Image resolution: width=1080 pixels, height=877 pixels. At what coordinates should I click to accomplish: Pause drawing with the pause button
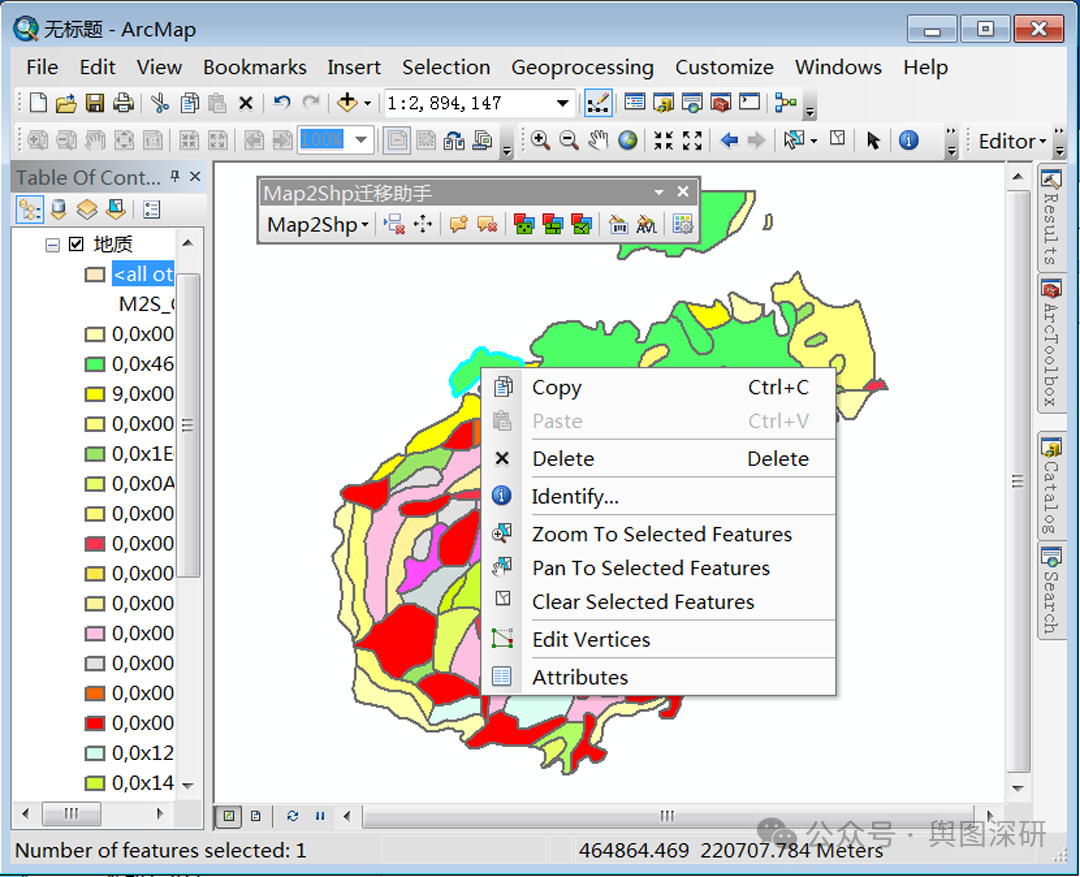[x=320, y=816]
